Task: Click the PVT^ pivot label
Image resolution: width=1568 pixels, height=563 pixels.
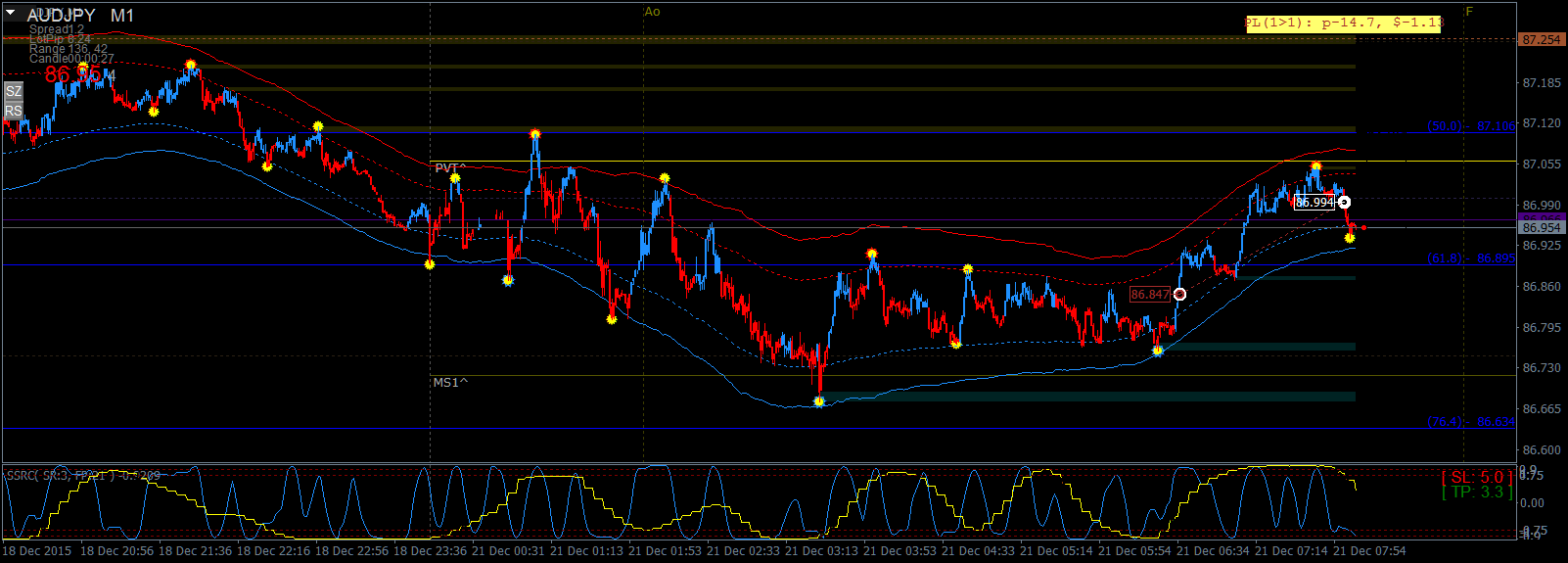Action: (449, 168)
